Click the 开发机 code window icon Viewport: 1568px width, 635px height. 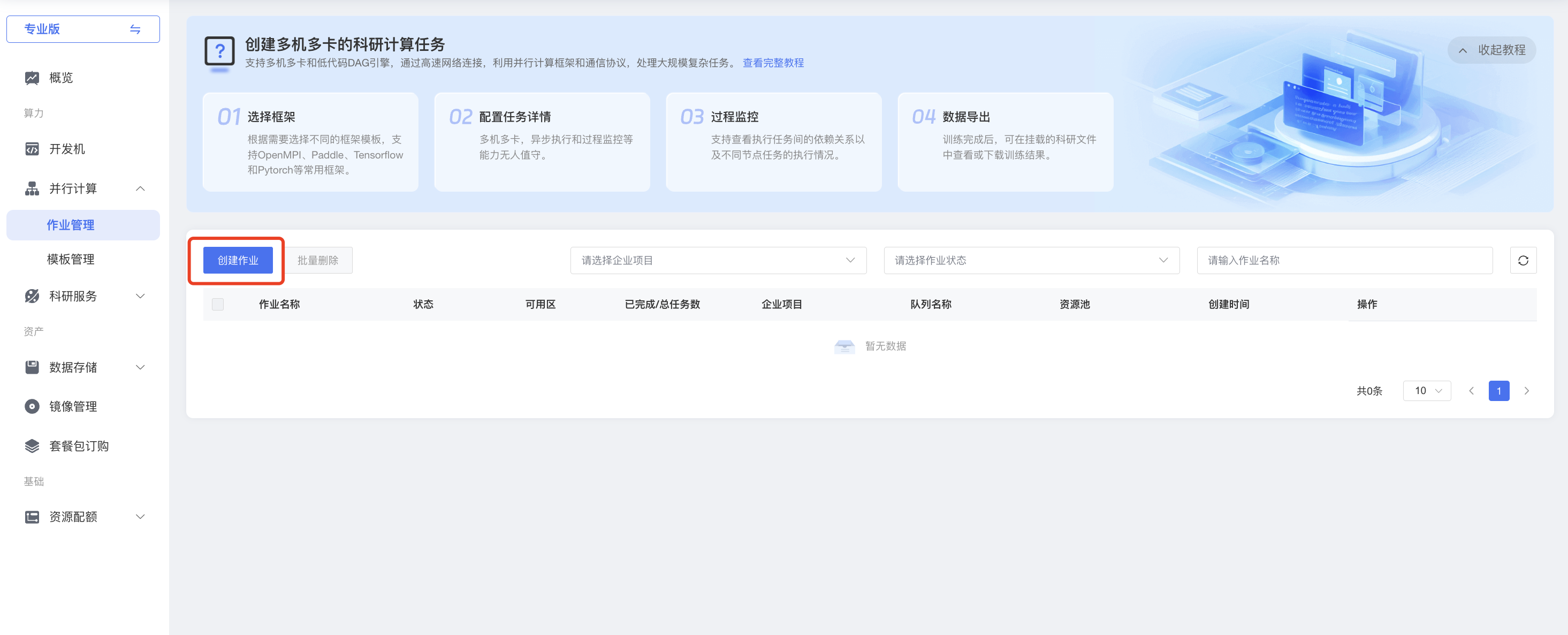tap(32, 149)
